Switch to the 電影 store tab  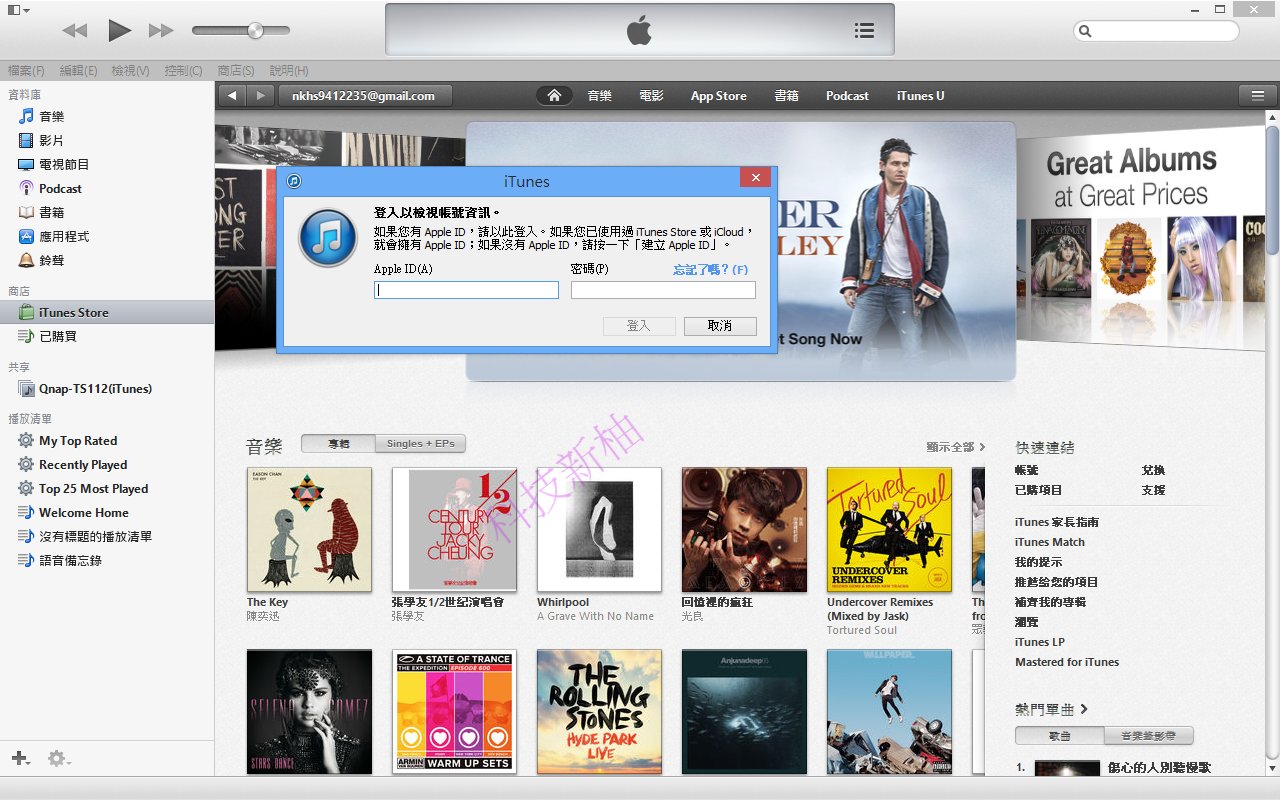click(x=651, y=95)
